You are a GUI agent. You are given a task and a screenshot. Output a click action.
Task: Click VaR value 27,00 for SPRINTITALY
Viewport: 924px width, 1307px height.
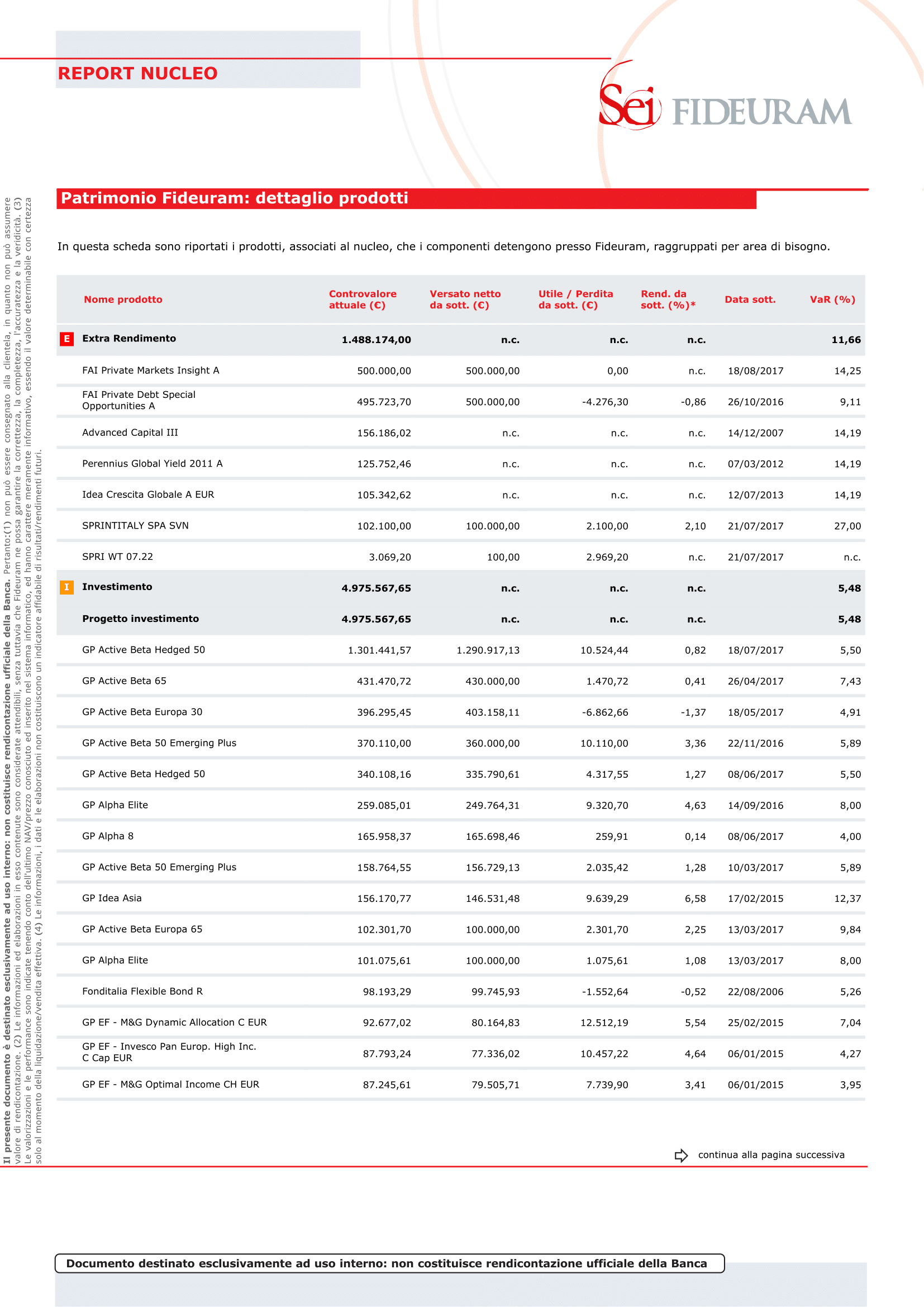point(848,526)
